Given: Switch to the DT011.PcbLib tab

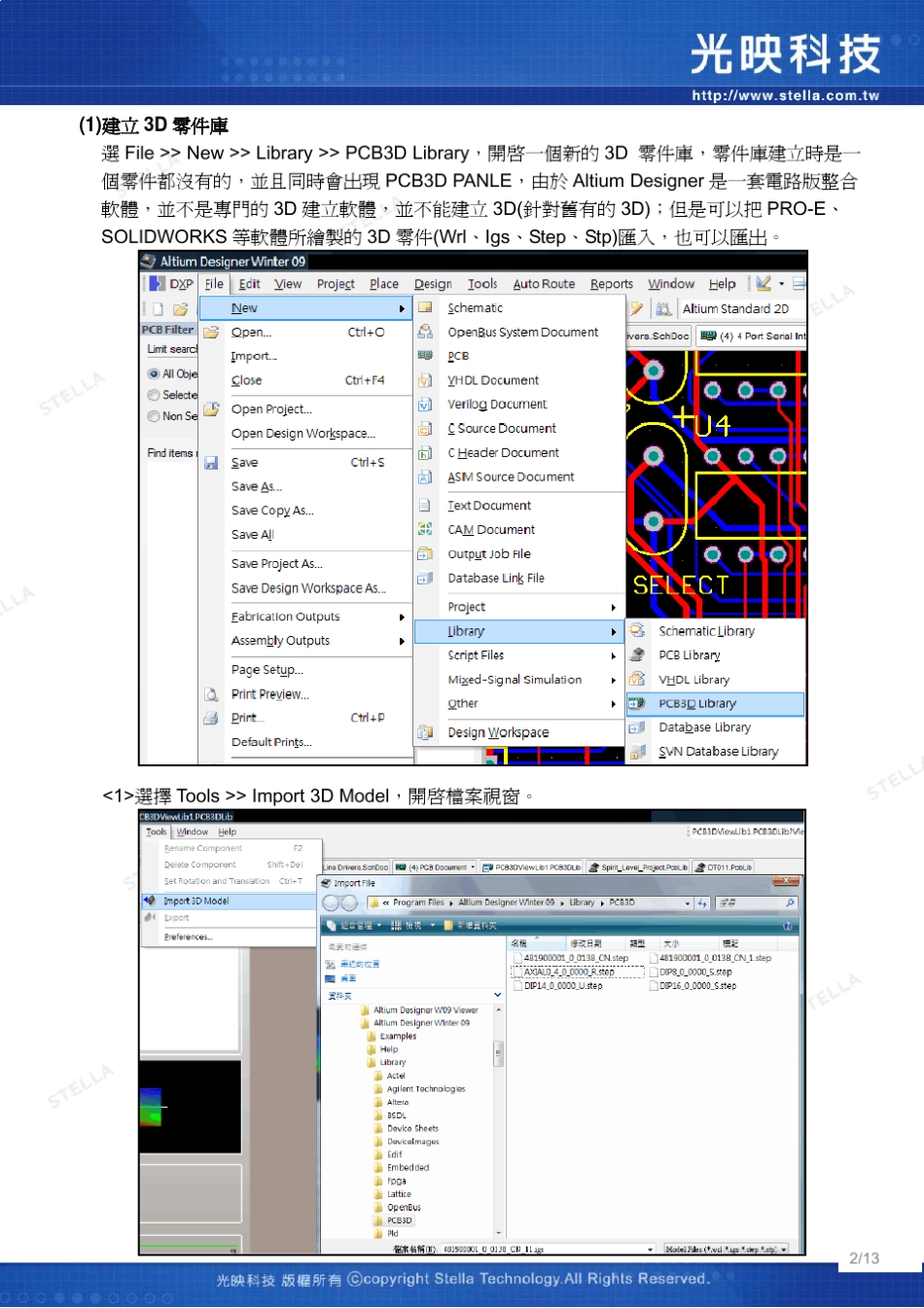Looking at the screenshot, I should pyautogui.click(x=724, y=866).
